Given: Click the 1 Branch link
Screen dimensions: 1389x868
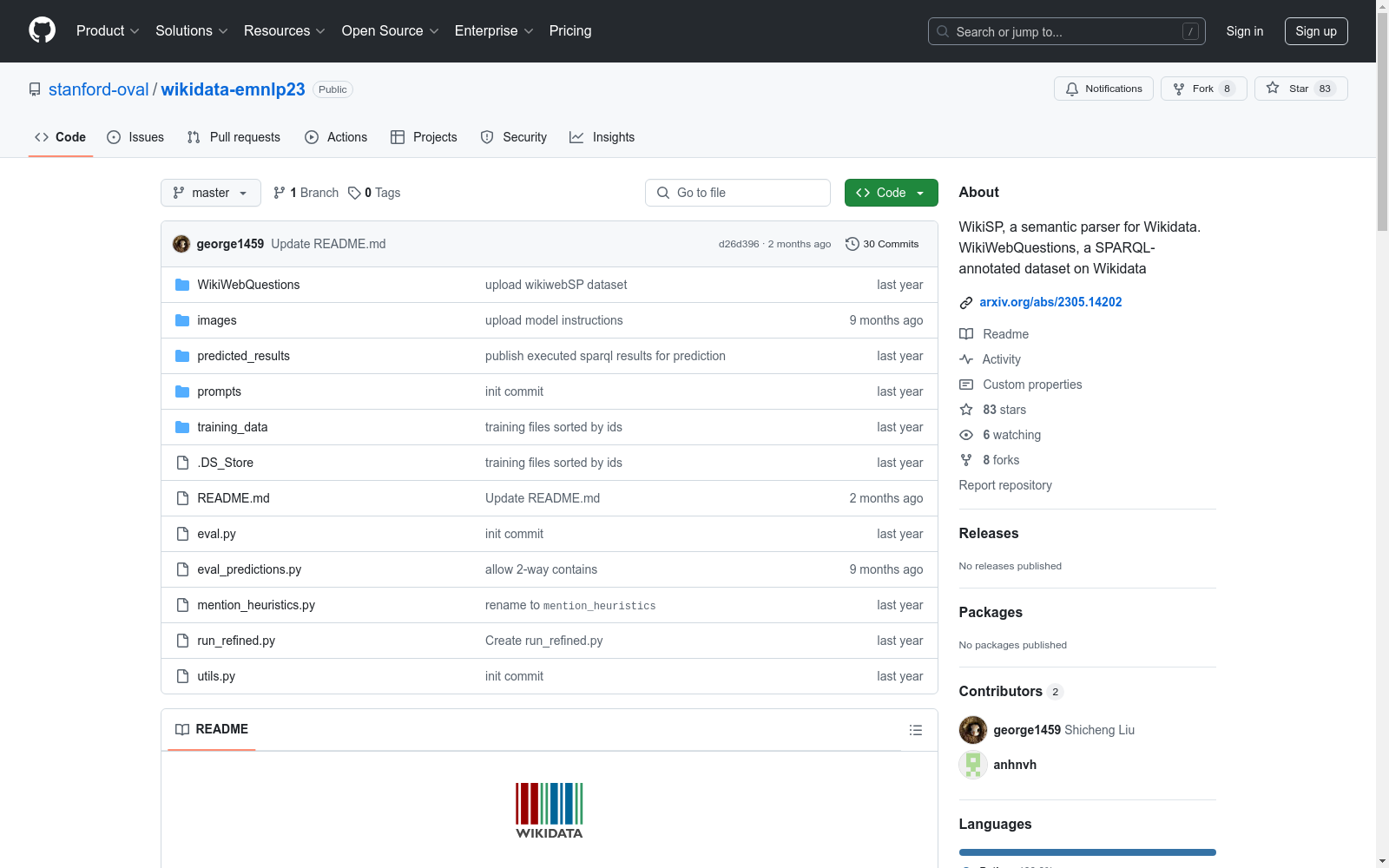Looking at the screenshot, I should point(306,193).
